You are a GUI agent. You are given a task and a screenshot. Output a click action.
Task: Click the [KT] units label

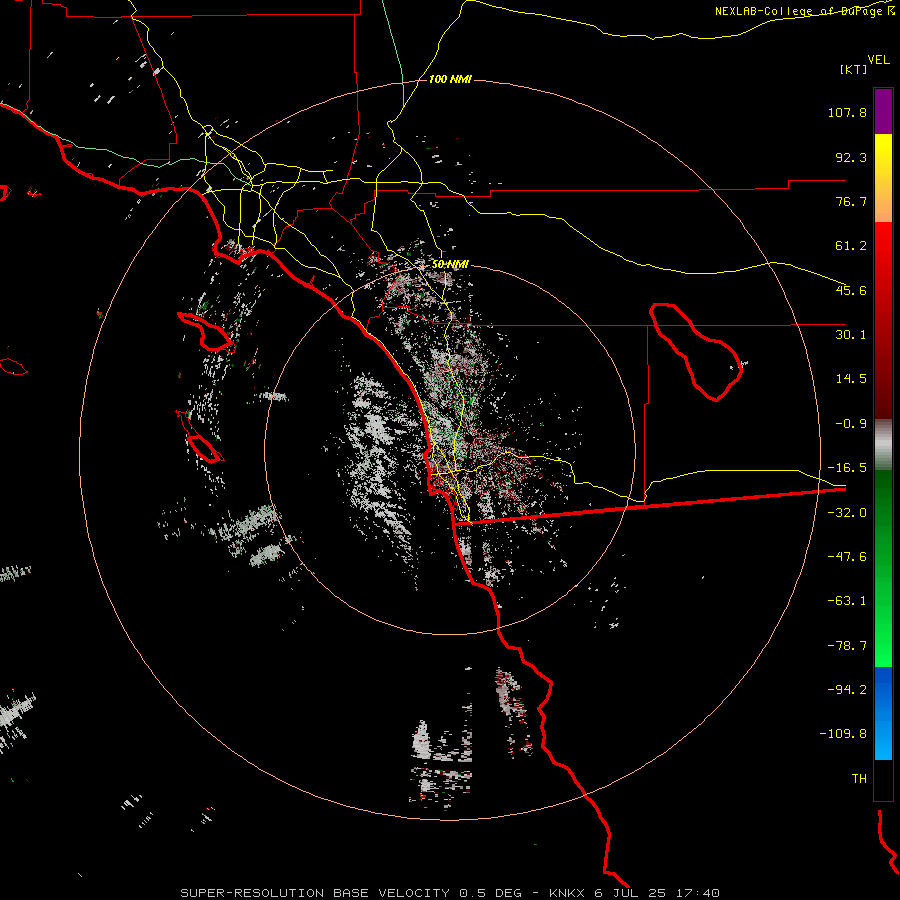[x=854, y=69]
